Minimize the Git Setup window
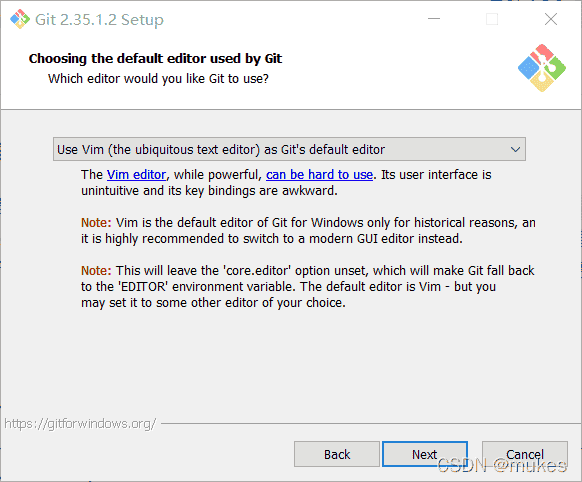 [x=434, y=19]
